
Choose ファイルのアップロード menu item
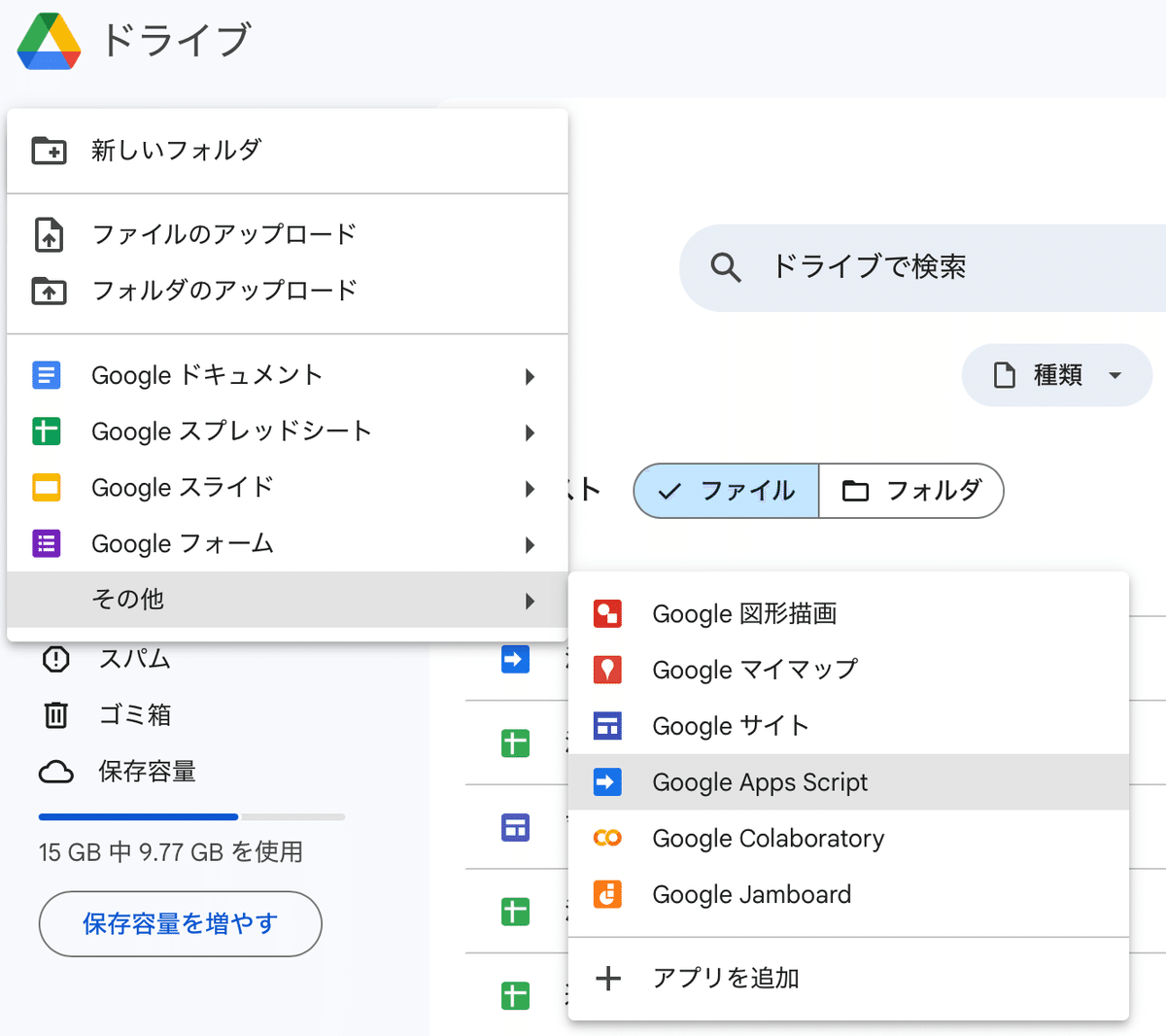[288, 234]
